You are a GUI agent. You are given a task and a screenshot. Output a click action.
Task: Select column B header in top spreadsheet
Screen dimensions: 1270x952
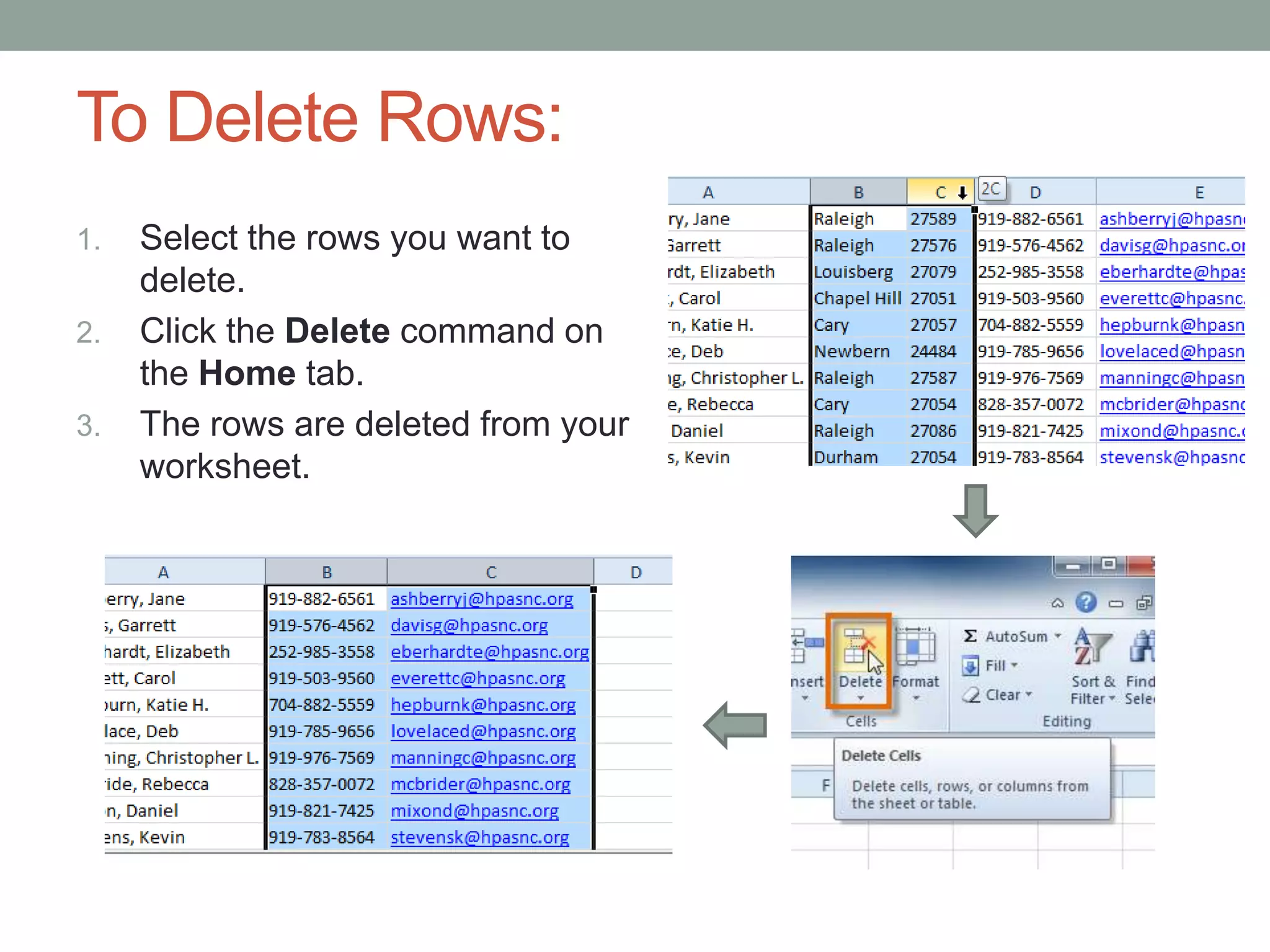[x=858, y=192]
